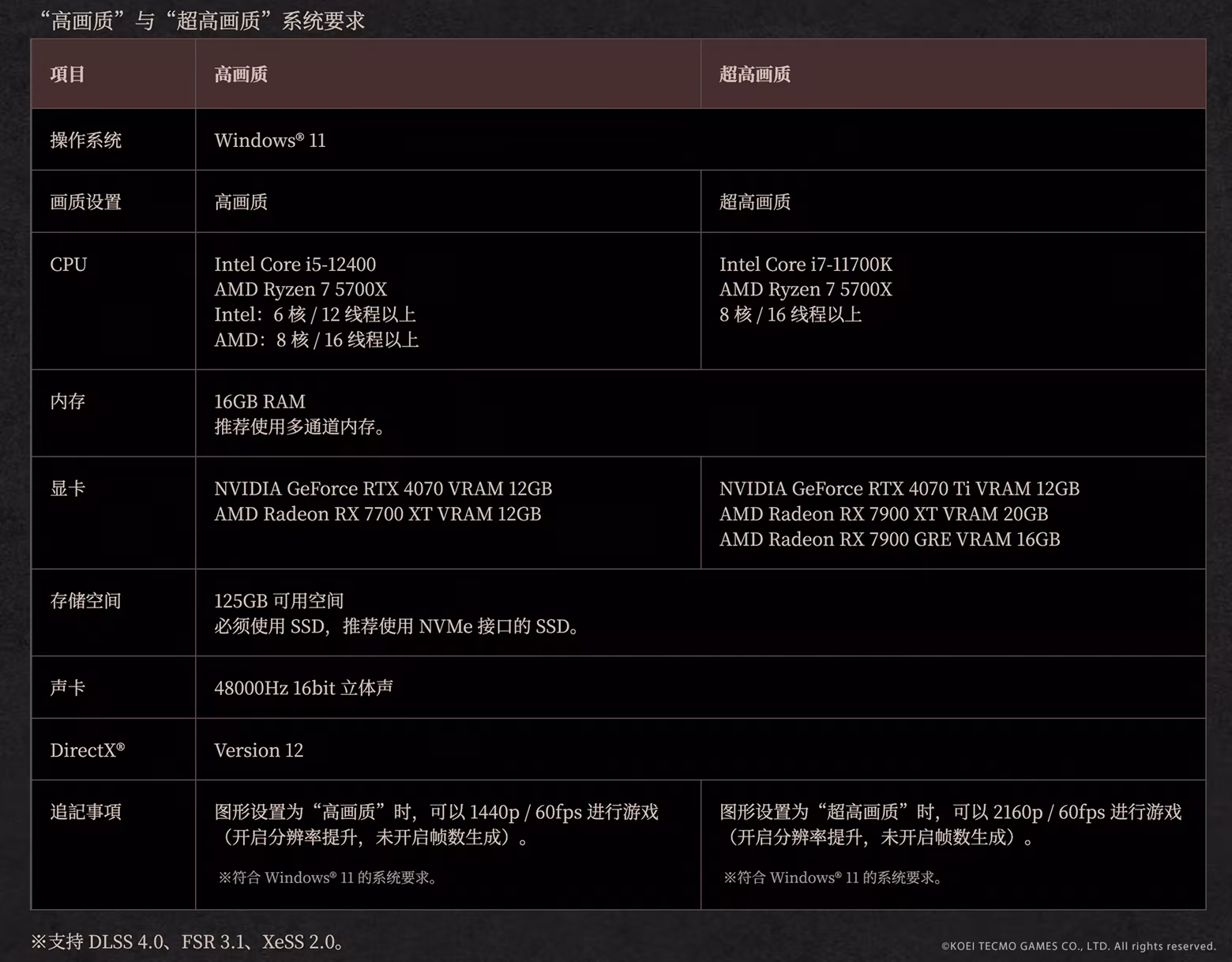Screen dimensions: 1232x962
Task: Select the Windows® 11 operating system cell
Action: pyautogui.click(x=269, y=141)
